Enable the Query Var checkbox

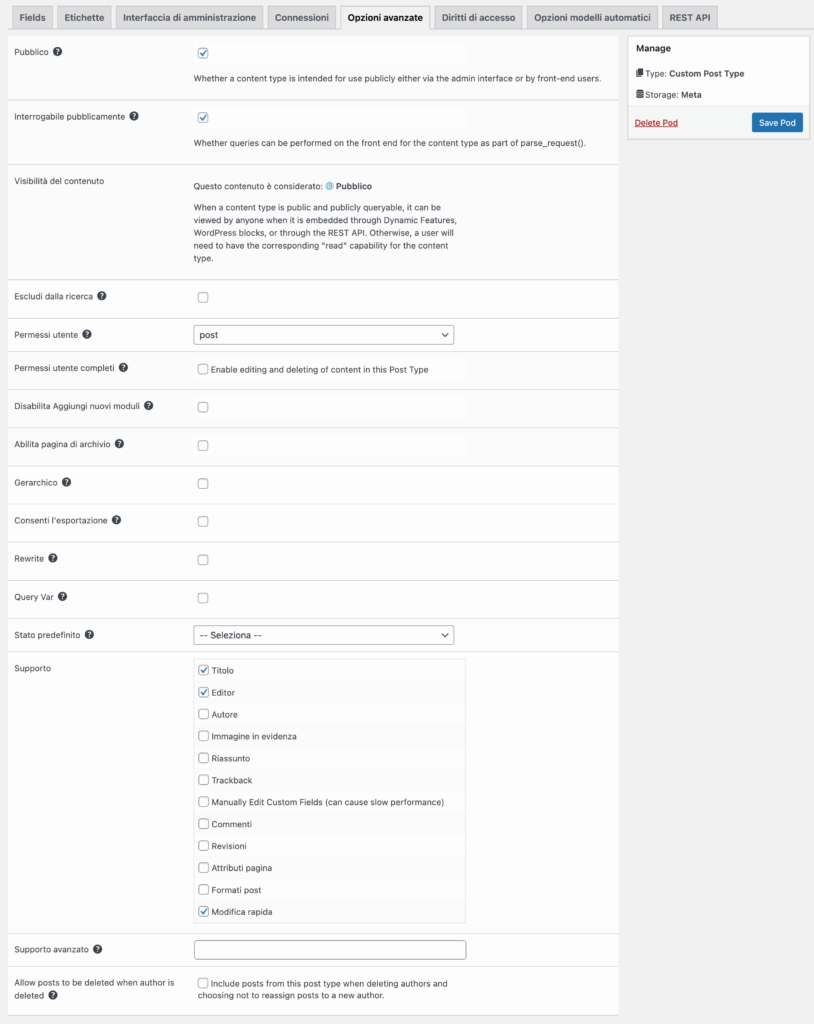pos(203,598)
